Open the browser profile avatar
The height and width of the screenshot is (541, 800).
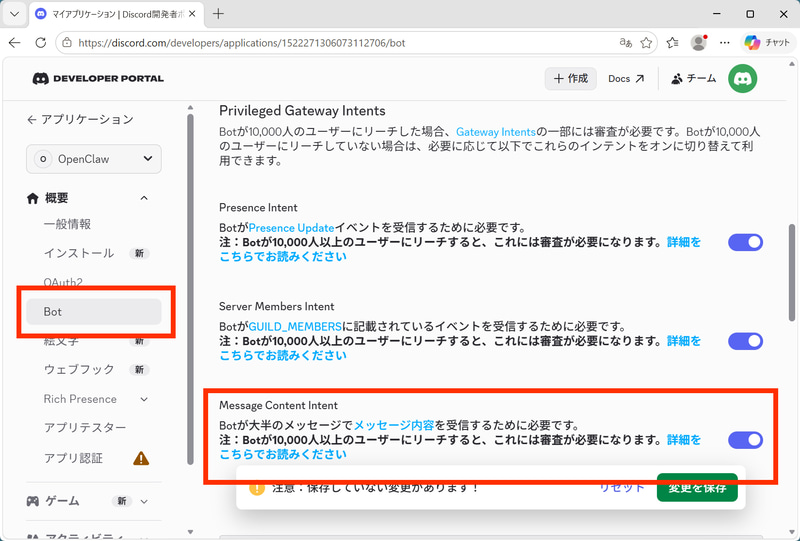(698, 43)
